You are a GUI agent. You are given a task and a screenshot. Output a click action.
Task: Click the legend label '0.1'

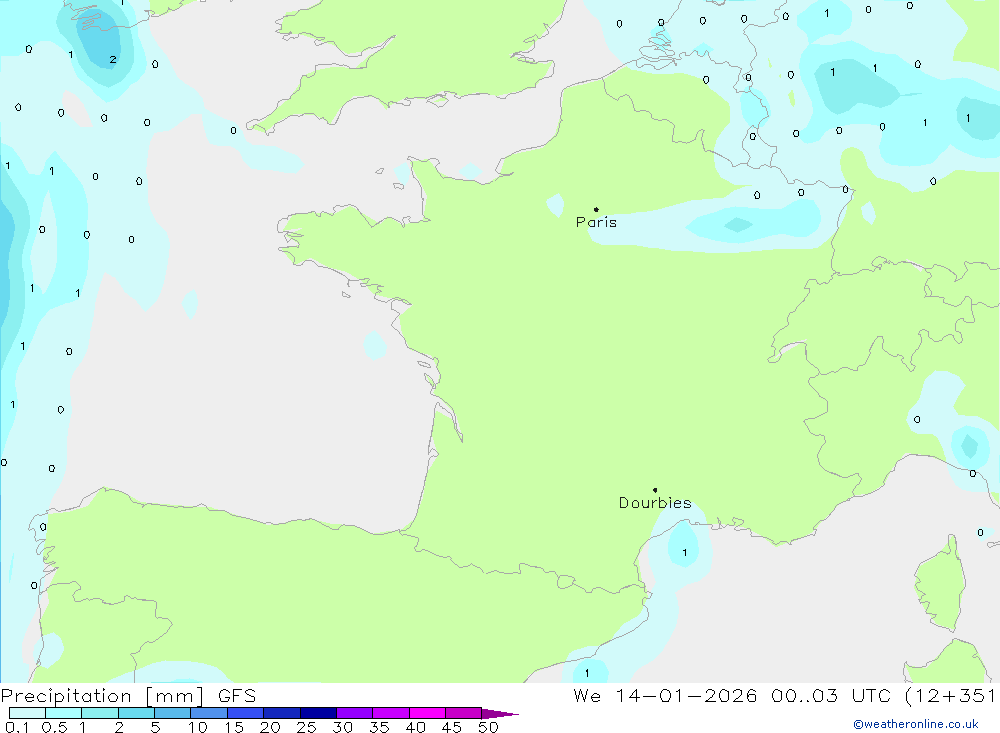pos(17,727)
